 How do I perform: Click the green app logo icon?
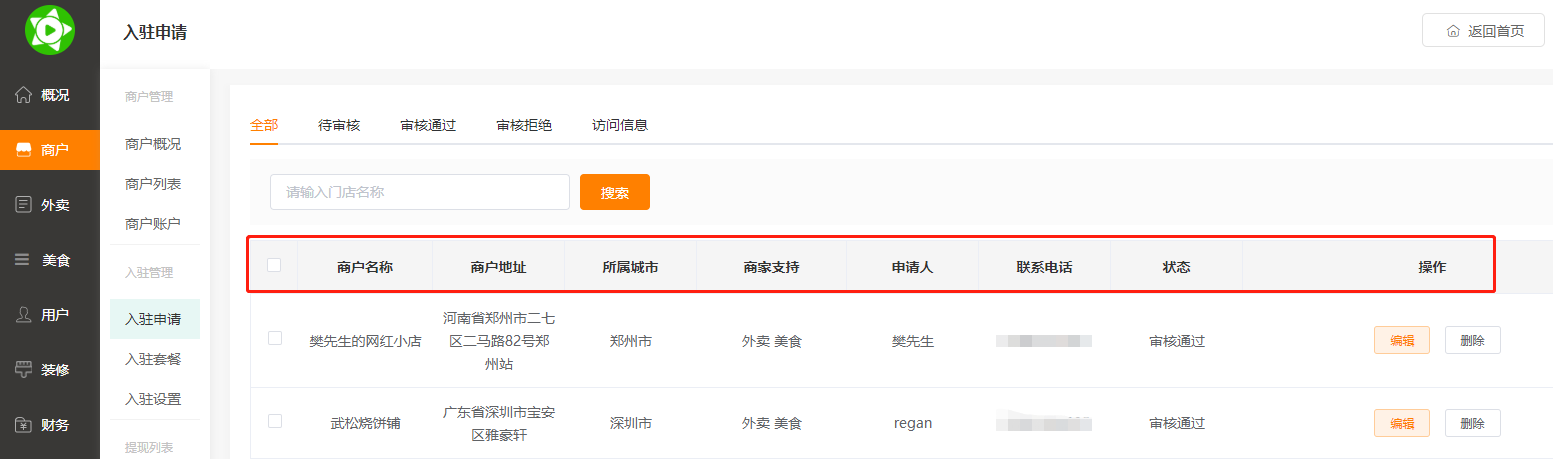point(49,30)
